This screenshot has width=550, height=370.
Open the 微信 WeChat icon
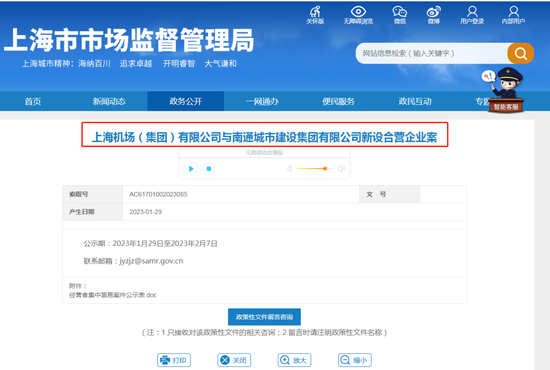pos(400,15)
